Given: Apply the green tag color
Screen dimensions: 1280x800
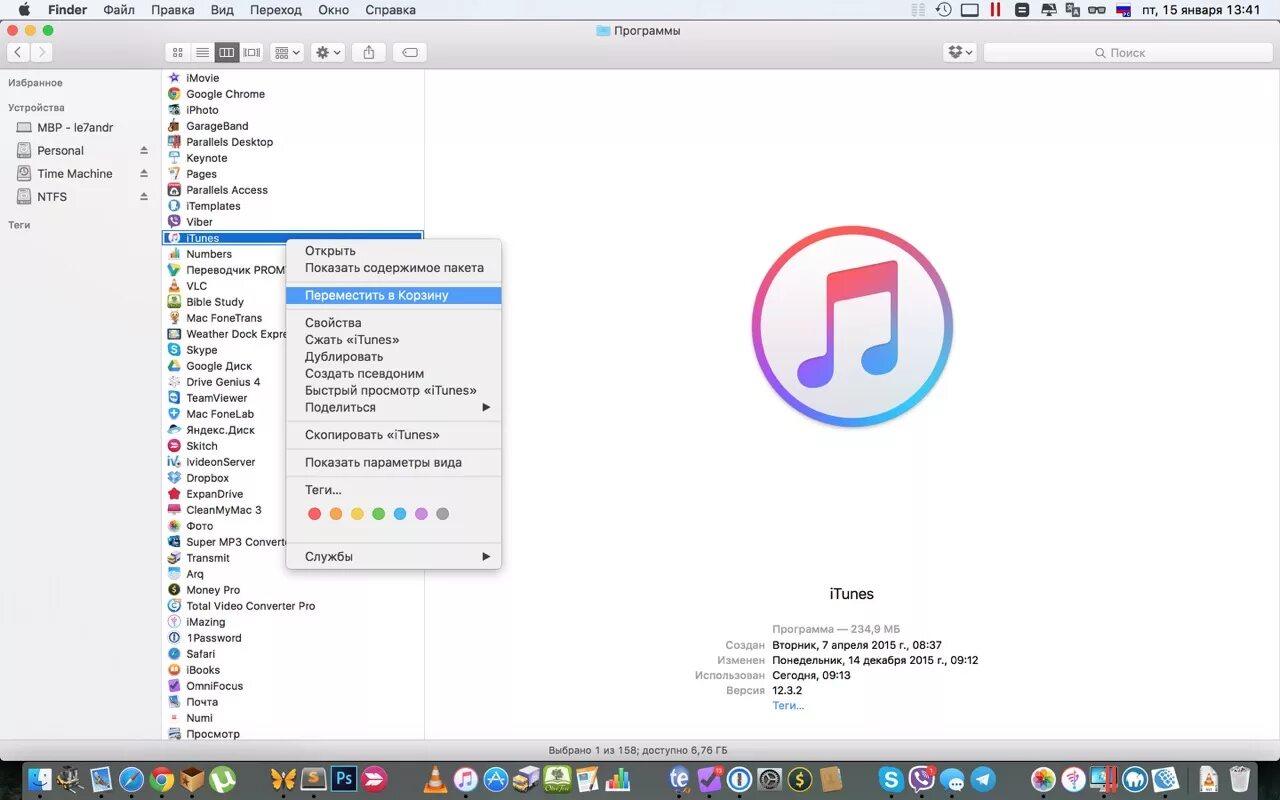Looking at the screenshot, I should click(378, 514).
